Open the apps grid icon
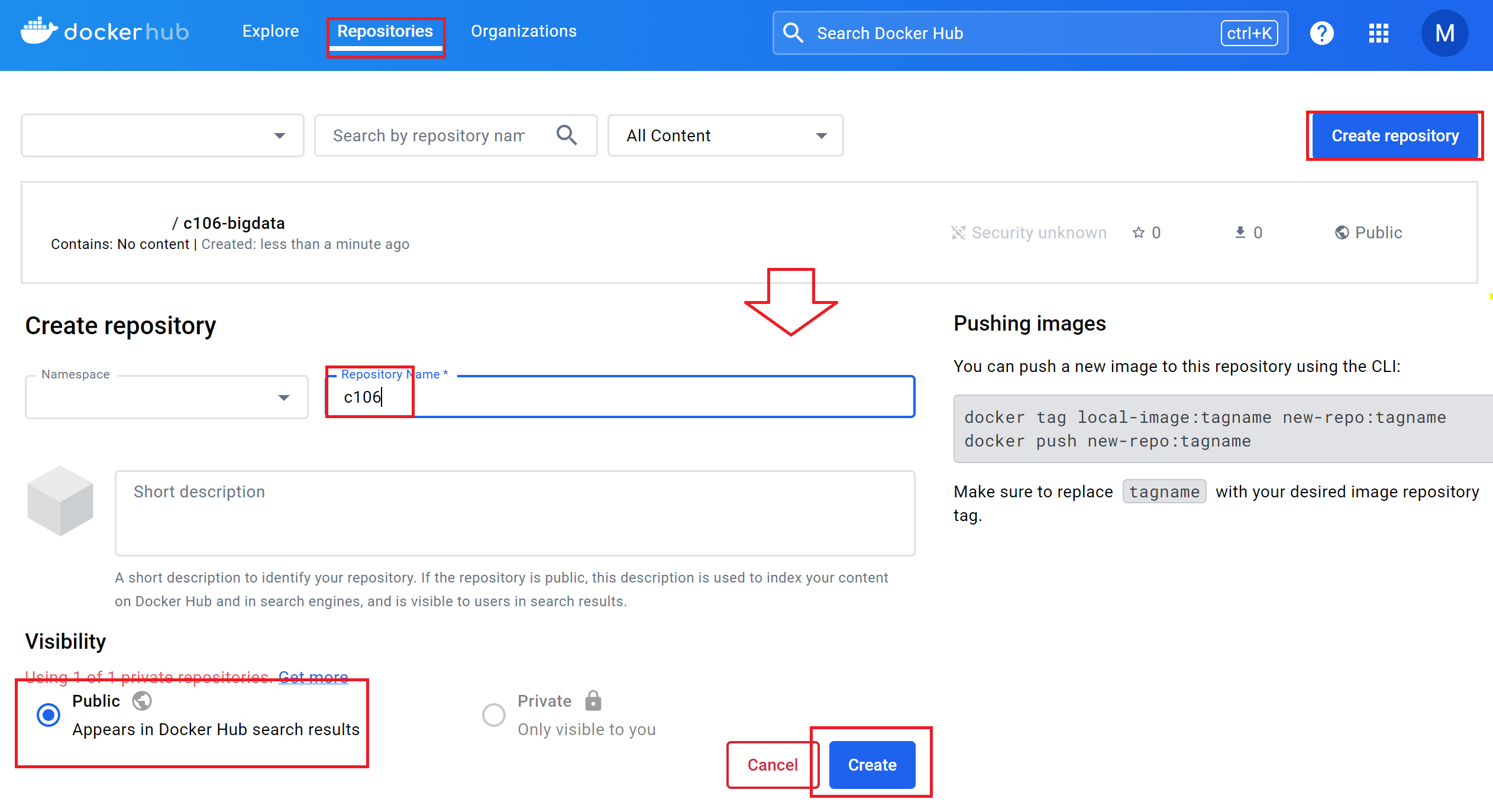 pos(1378,33)
